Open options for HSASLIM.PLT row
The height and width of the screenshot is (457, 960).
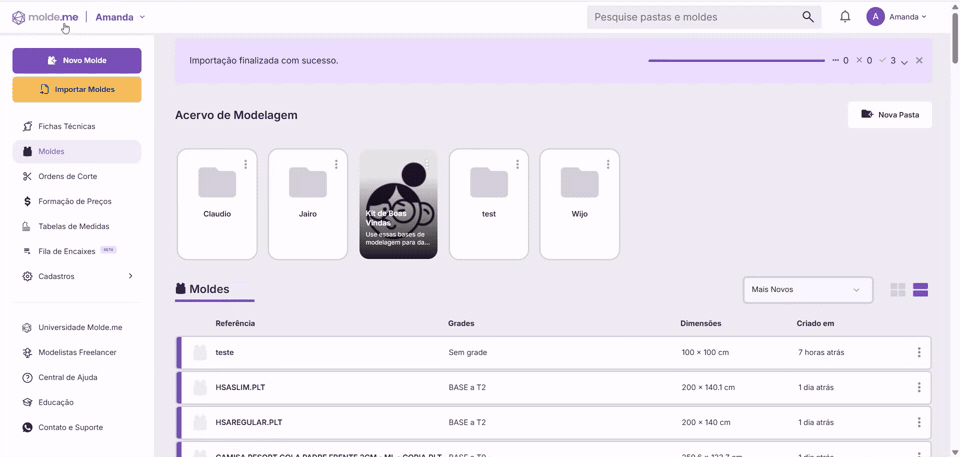click(918, 387)
